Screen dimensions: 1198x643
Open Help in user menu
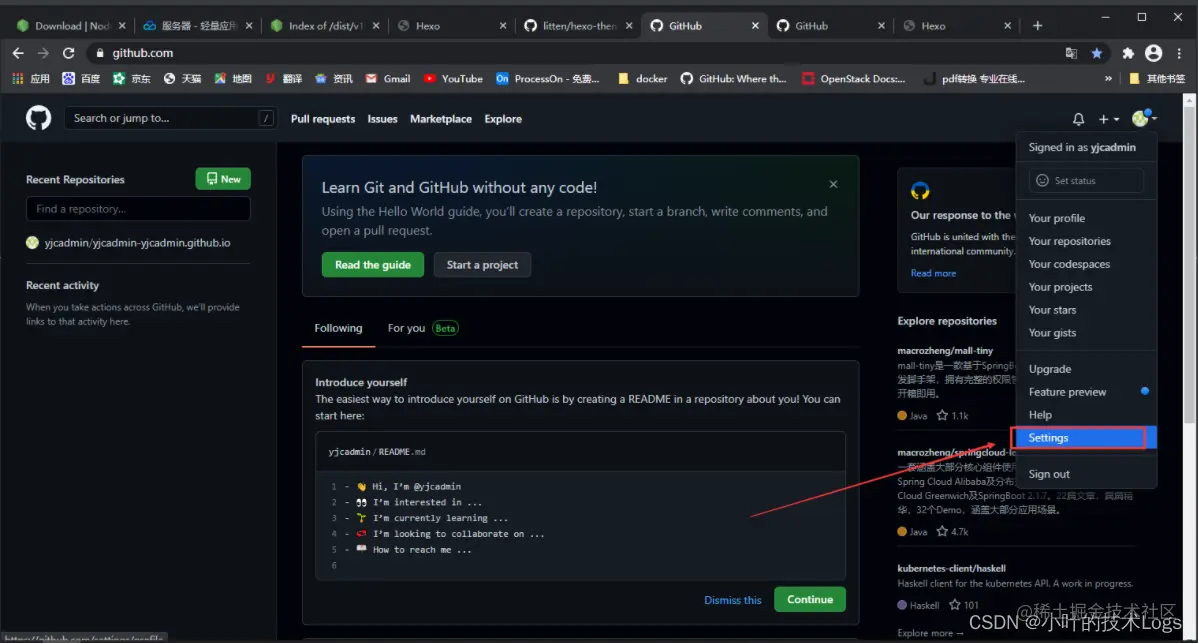coord(1086,415)
